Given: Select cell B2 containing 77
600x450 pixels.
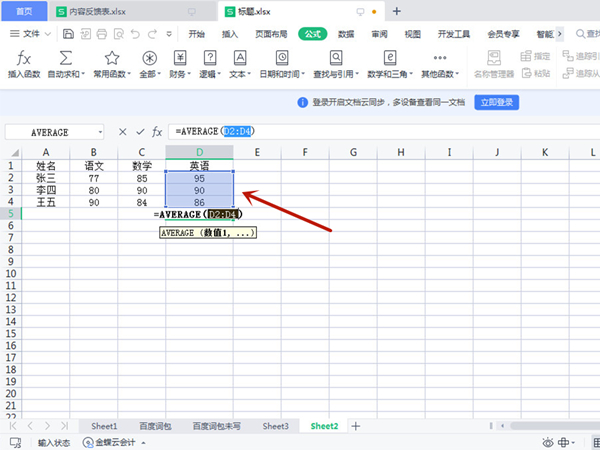Looking at the screenshot, I should [95, 177].
